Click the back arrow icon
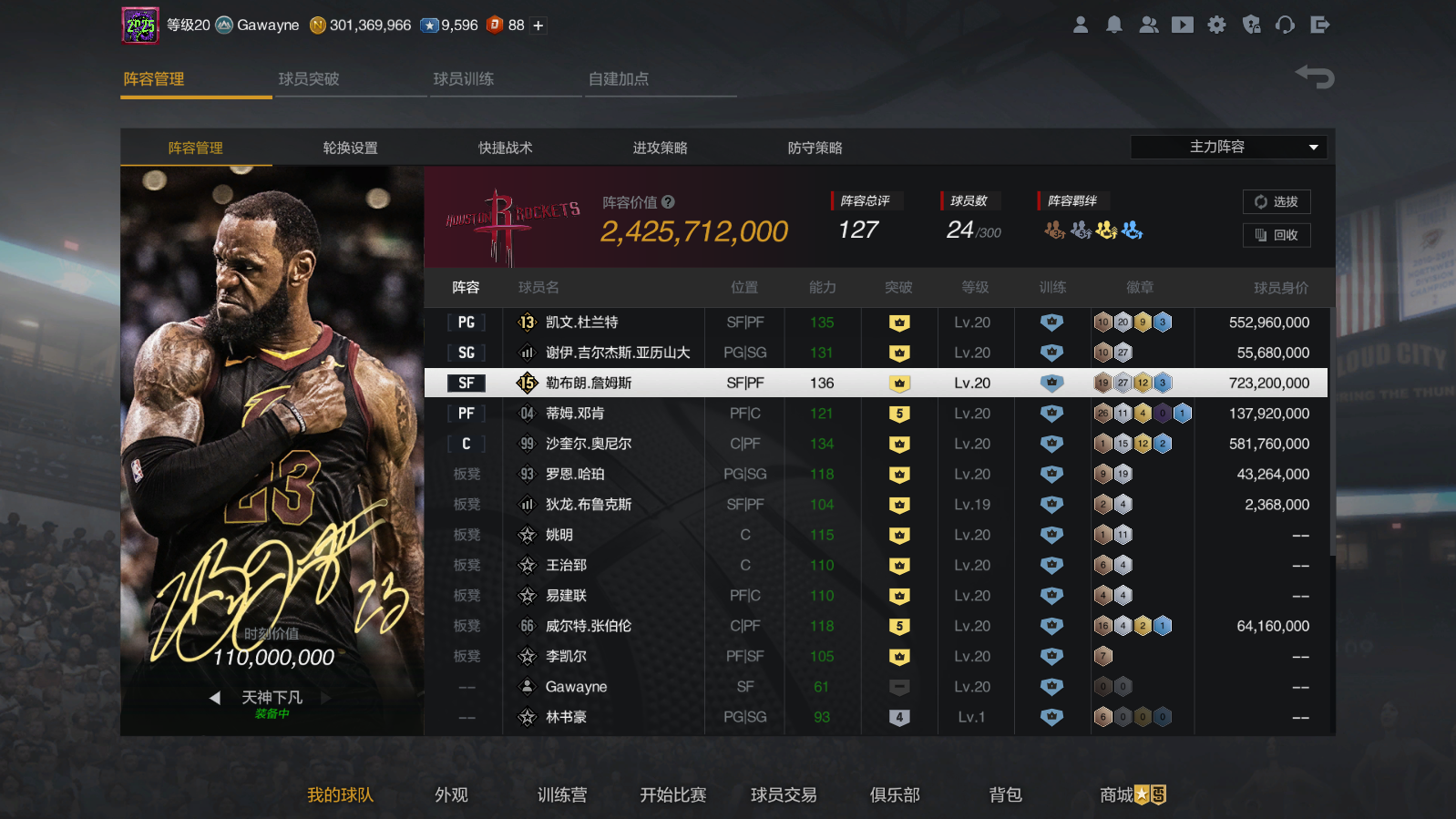 click(1315, 77)
